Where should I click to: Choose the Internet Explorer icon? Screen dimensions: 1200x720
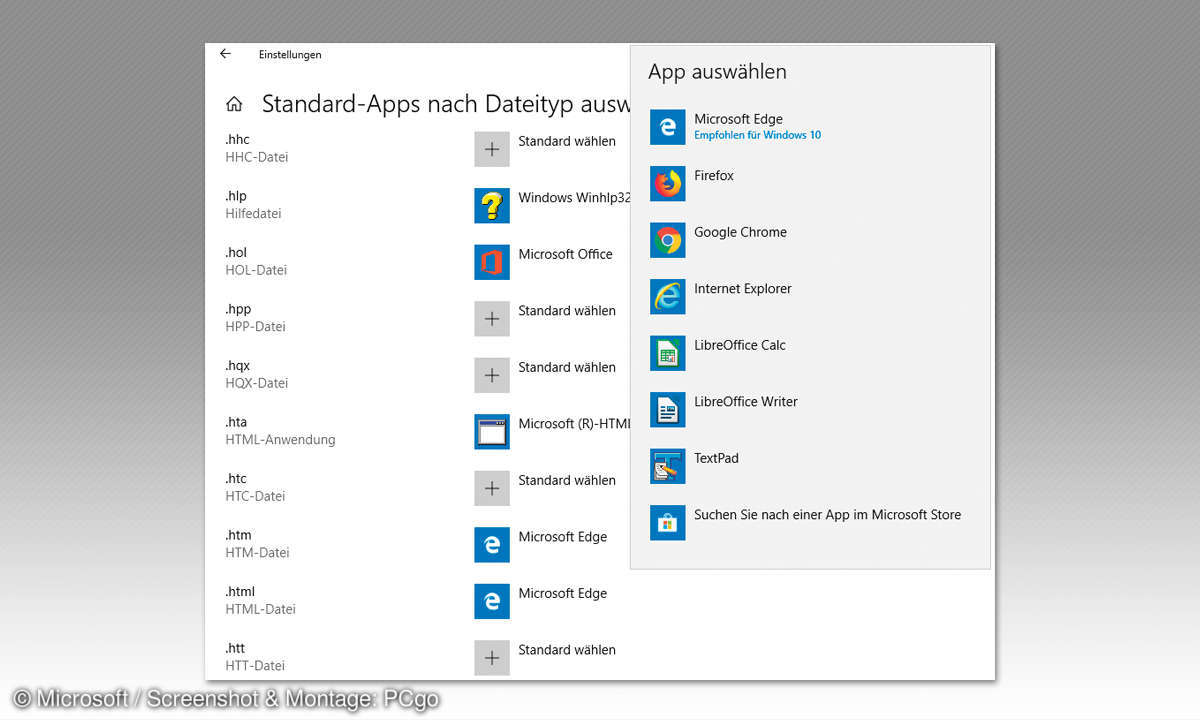point(668,297)
